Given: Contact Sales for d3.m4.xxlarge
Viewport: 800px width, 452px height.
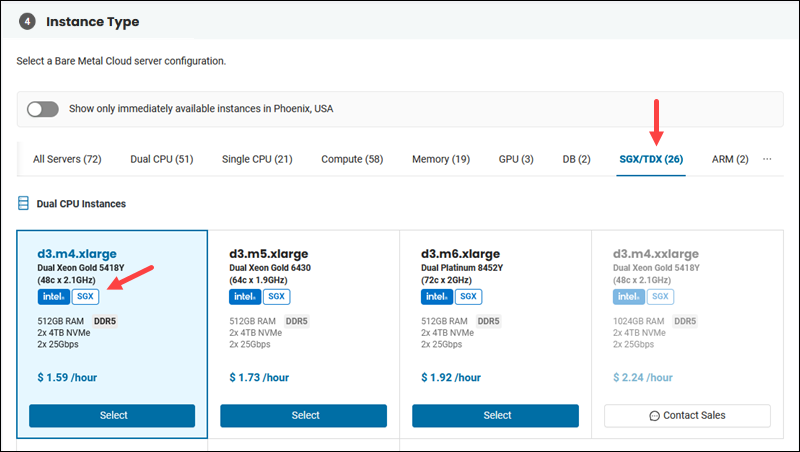Looking at the screenshot, I should [x=687, y=415].
